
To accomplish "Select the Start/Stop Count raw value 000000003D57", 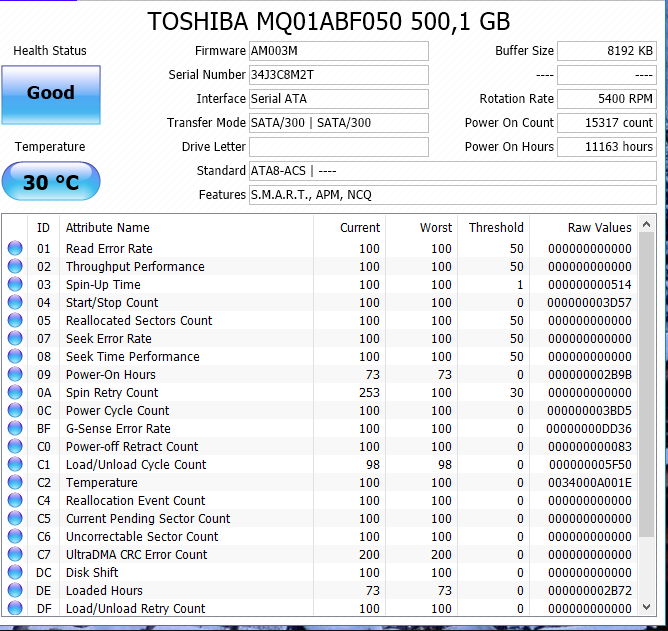I will tap(589, 303).
